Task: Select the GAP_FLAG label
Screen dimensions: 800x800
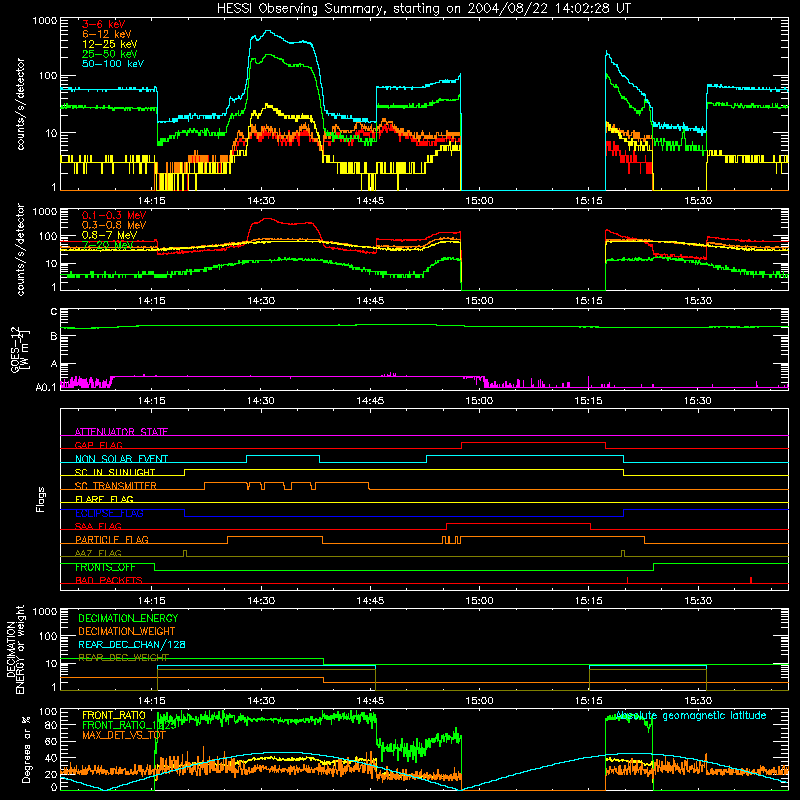Action: pos(98,445)
